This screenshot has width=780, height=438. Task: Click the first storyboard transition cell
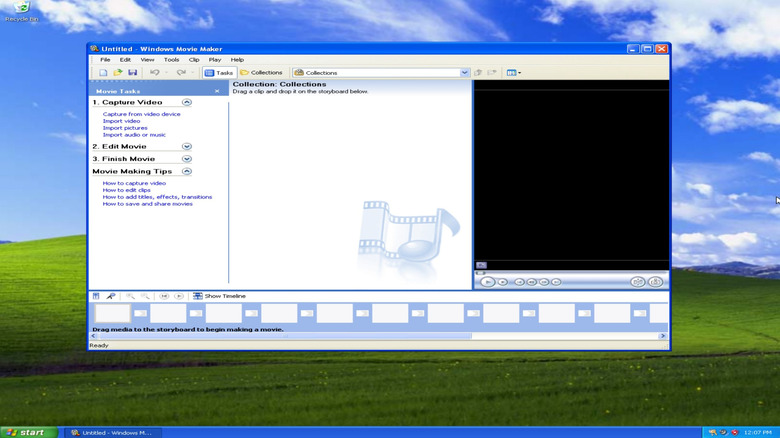[141, 314]
